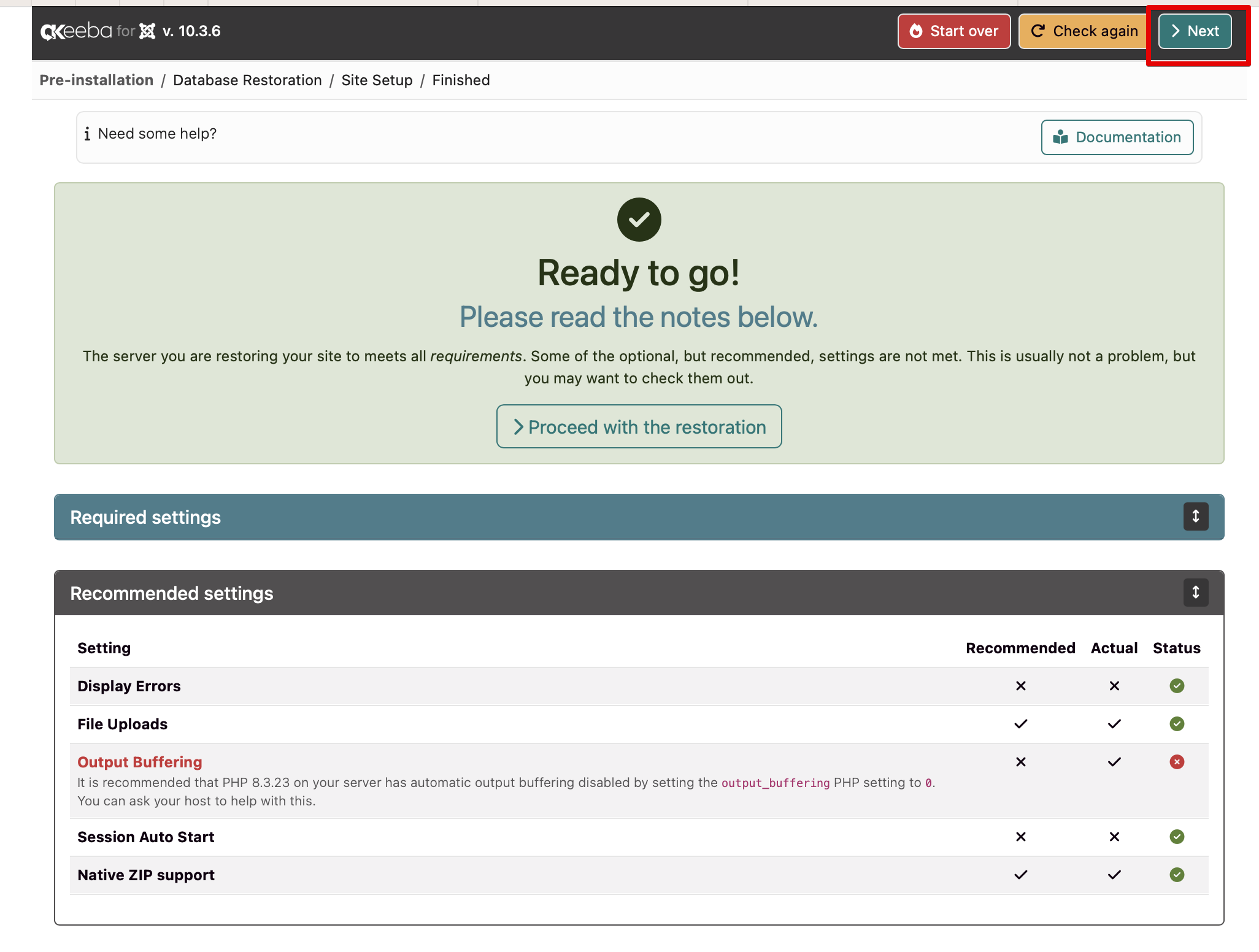Select the Site Setup breadcrumb step
1259x952 pixels.
pos(377,80)
